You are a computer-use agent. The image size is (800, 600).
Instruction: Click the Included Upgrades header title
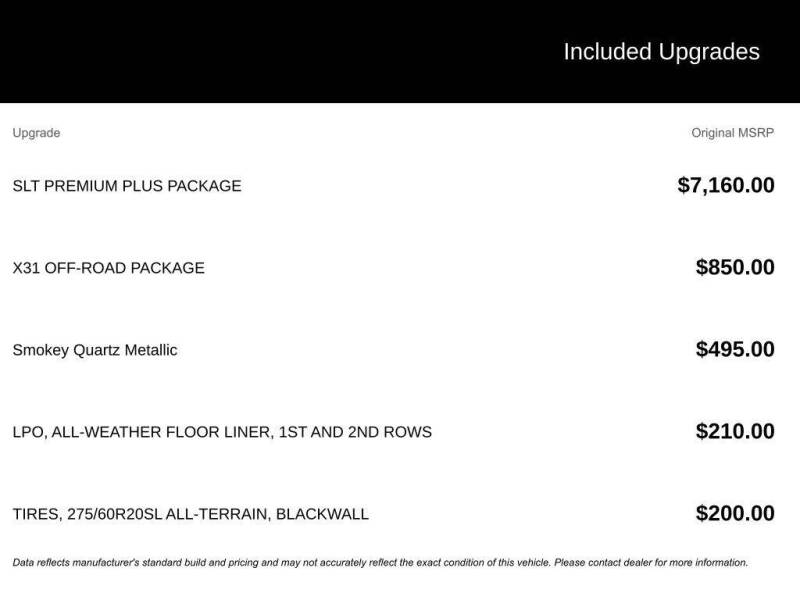tap(661, 52)
